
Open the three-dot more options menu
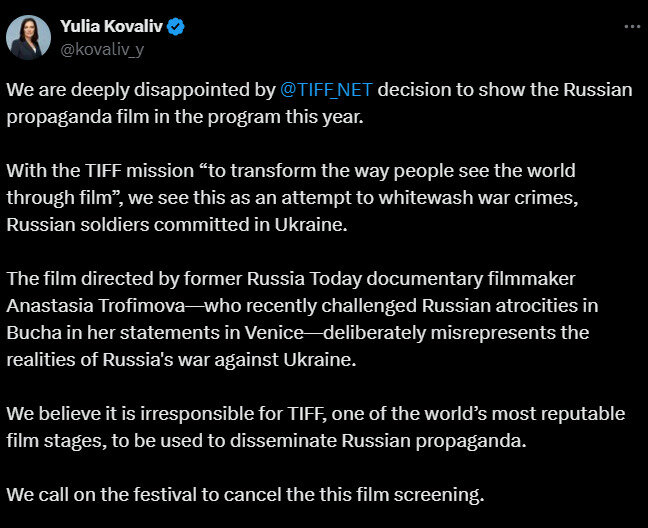(x=632, y=26)
